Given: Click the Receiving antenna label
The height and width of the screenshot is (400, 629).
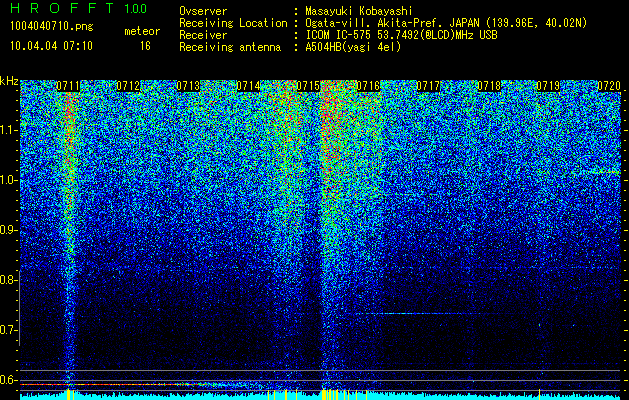Looking at the screenshot, I should [x=230, y=47].
